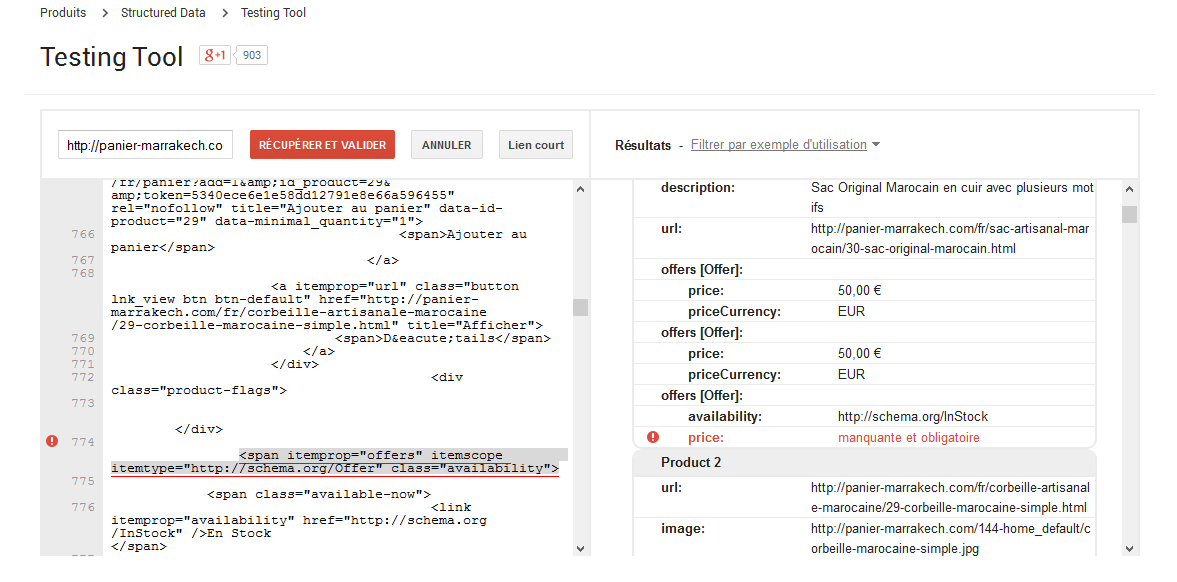The image size is (1177, 582).
Task: Click Testing Tool breadcrumb item
Action: (x=273, y=13)
